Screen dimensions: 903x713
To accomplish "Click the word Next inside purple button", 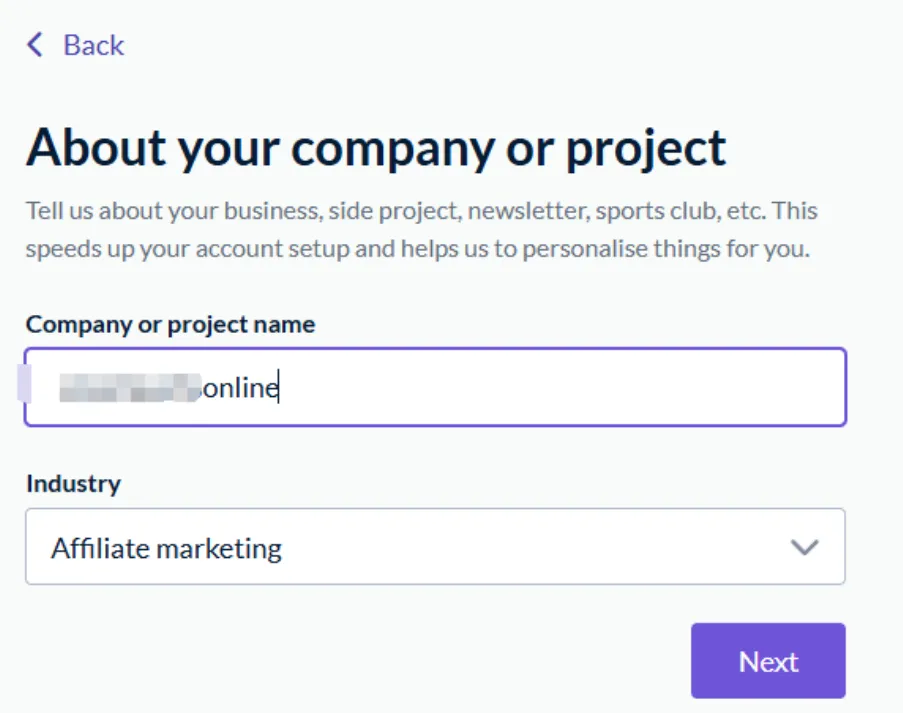I will click(768, 661).
